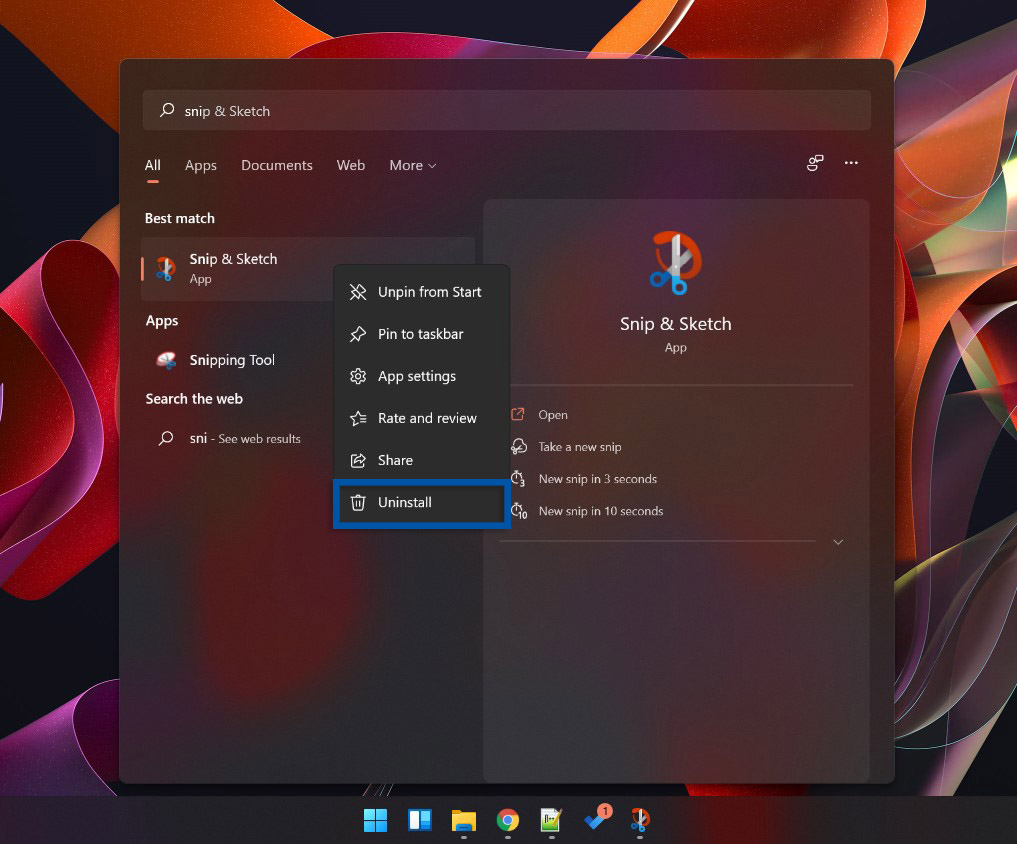Select the Apps search filter tab

pyautogui.click(x=200, y=165)
